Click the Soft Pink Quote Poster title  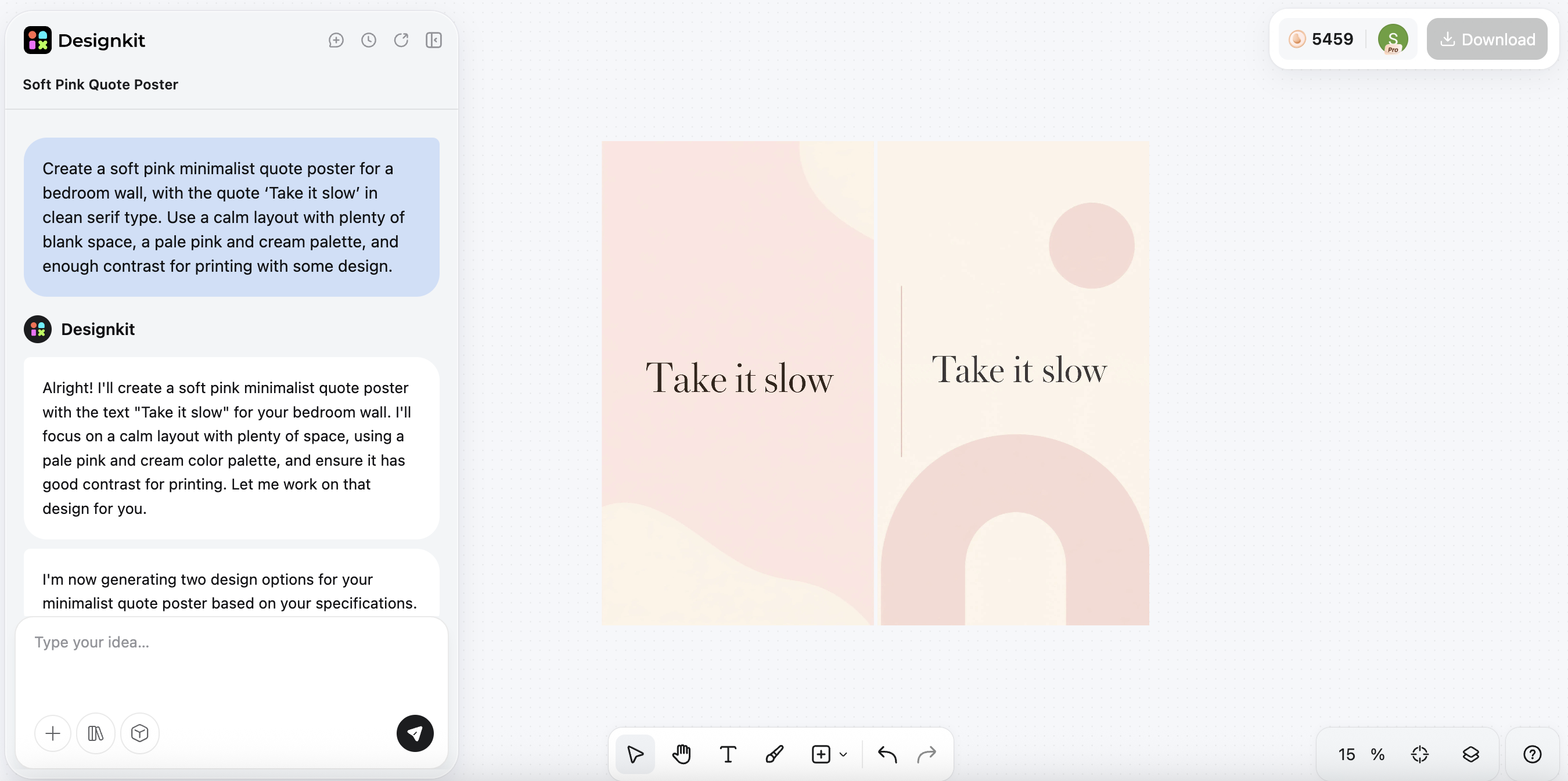100,85
